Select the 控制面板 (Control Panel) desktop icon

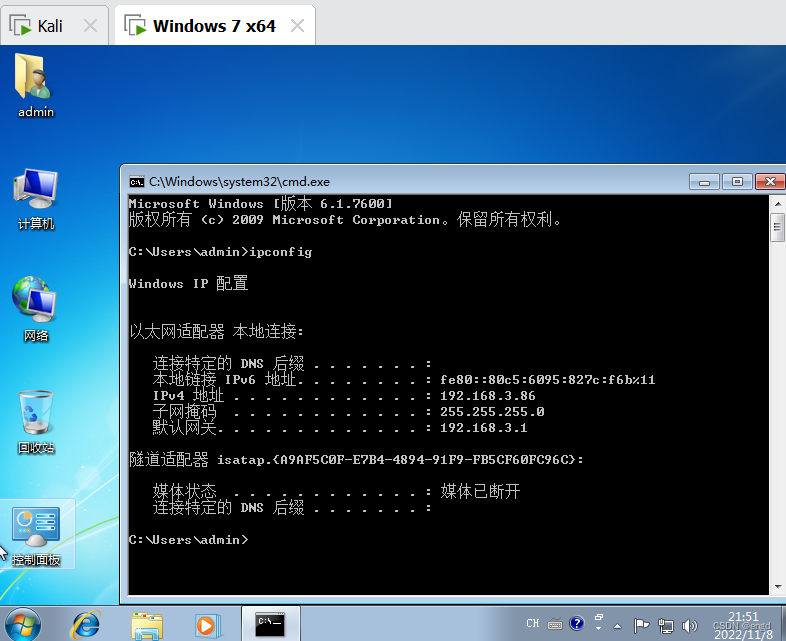pyautogui.click(x=36, y=535)
